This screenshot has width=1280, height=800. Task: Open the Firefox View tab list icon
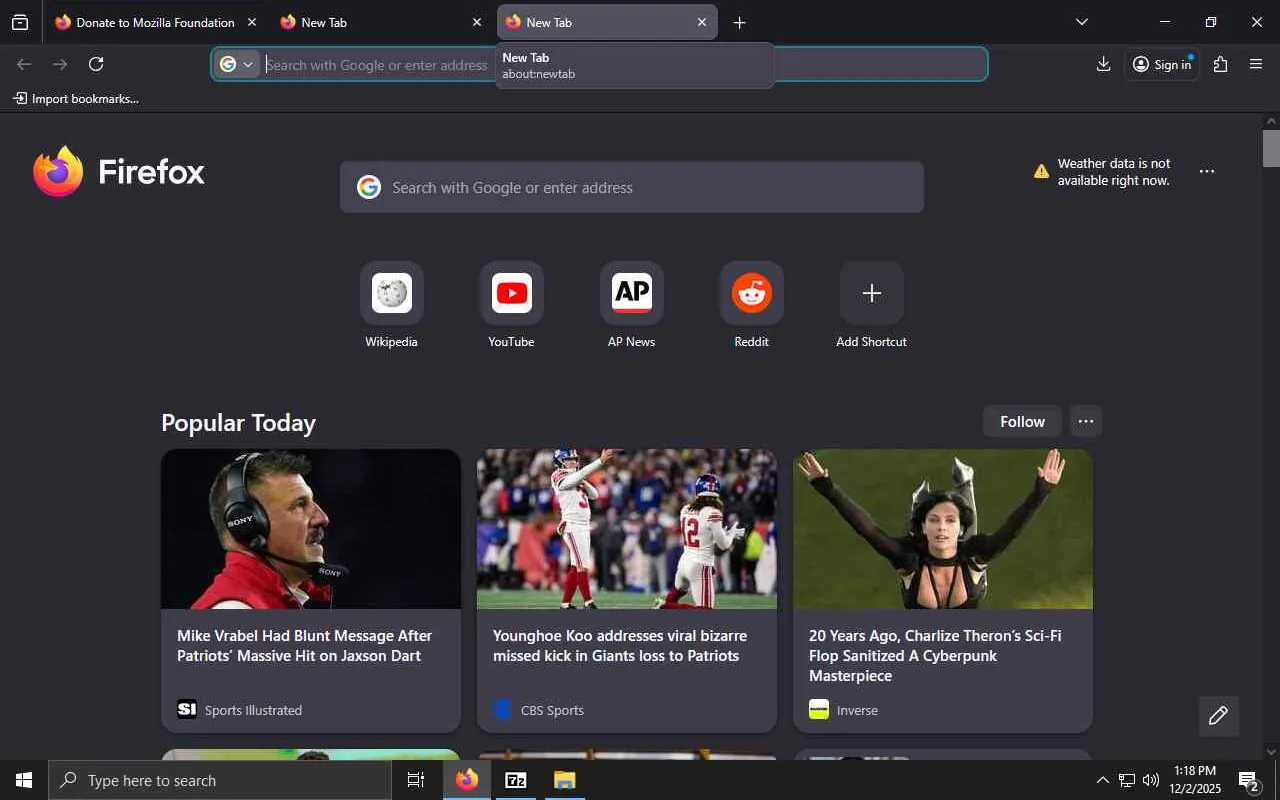pos(20,22)
